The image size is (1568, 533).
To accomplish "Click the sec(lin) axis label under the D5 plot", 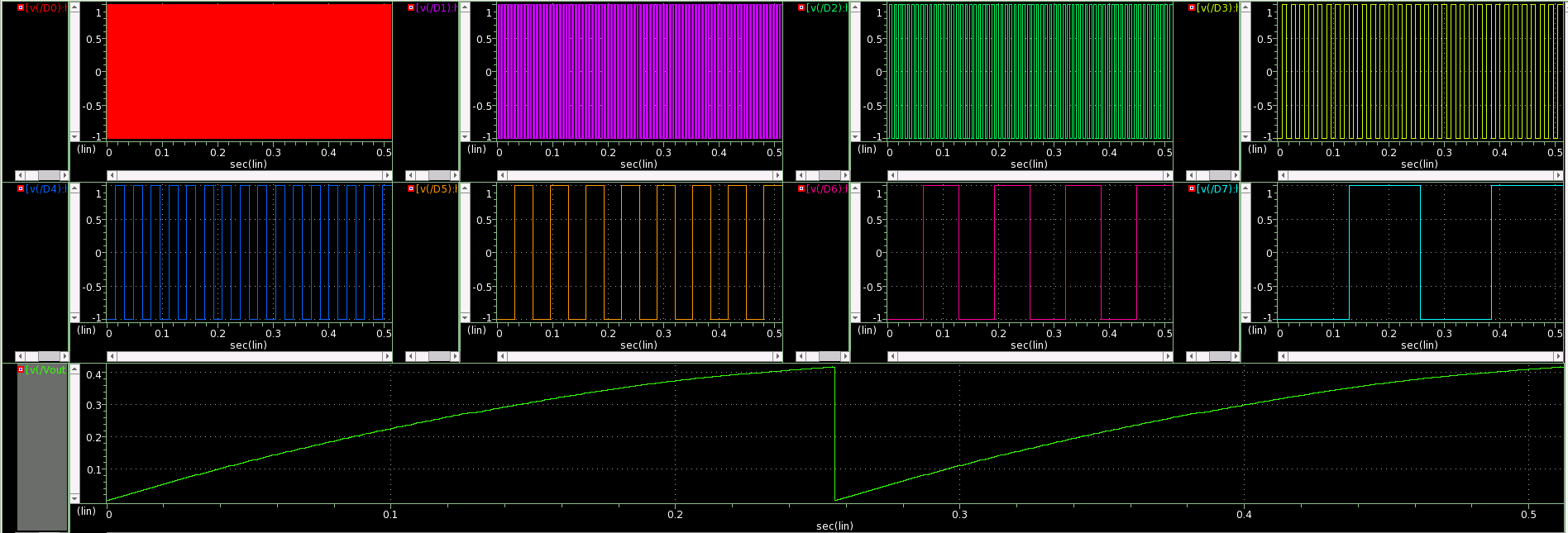I will pos(638,345).
